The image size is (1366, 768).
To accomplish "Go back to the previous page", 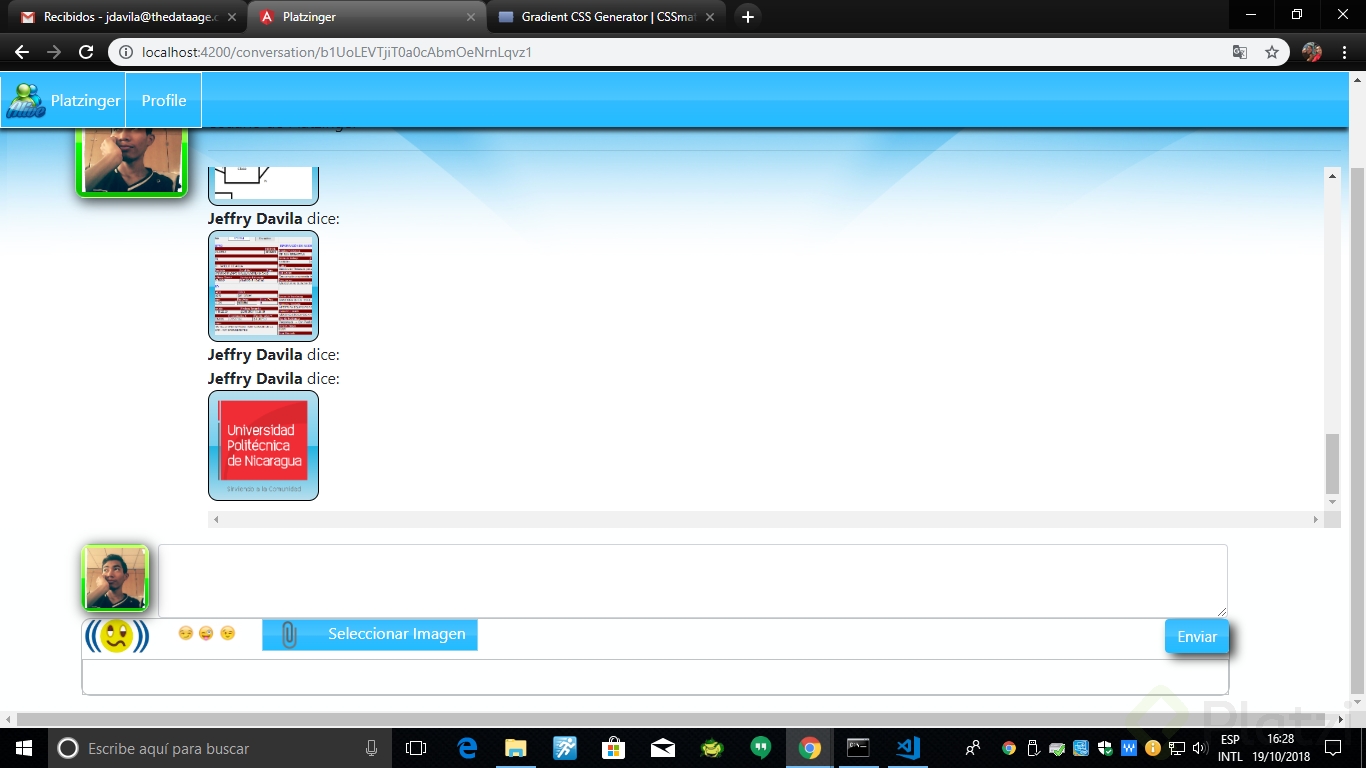I will pyautogui.click(x=22, y=52).
